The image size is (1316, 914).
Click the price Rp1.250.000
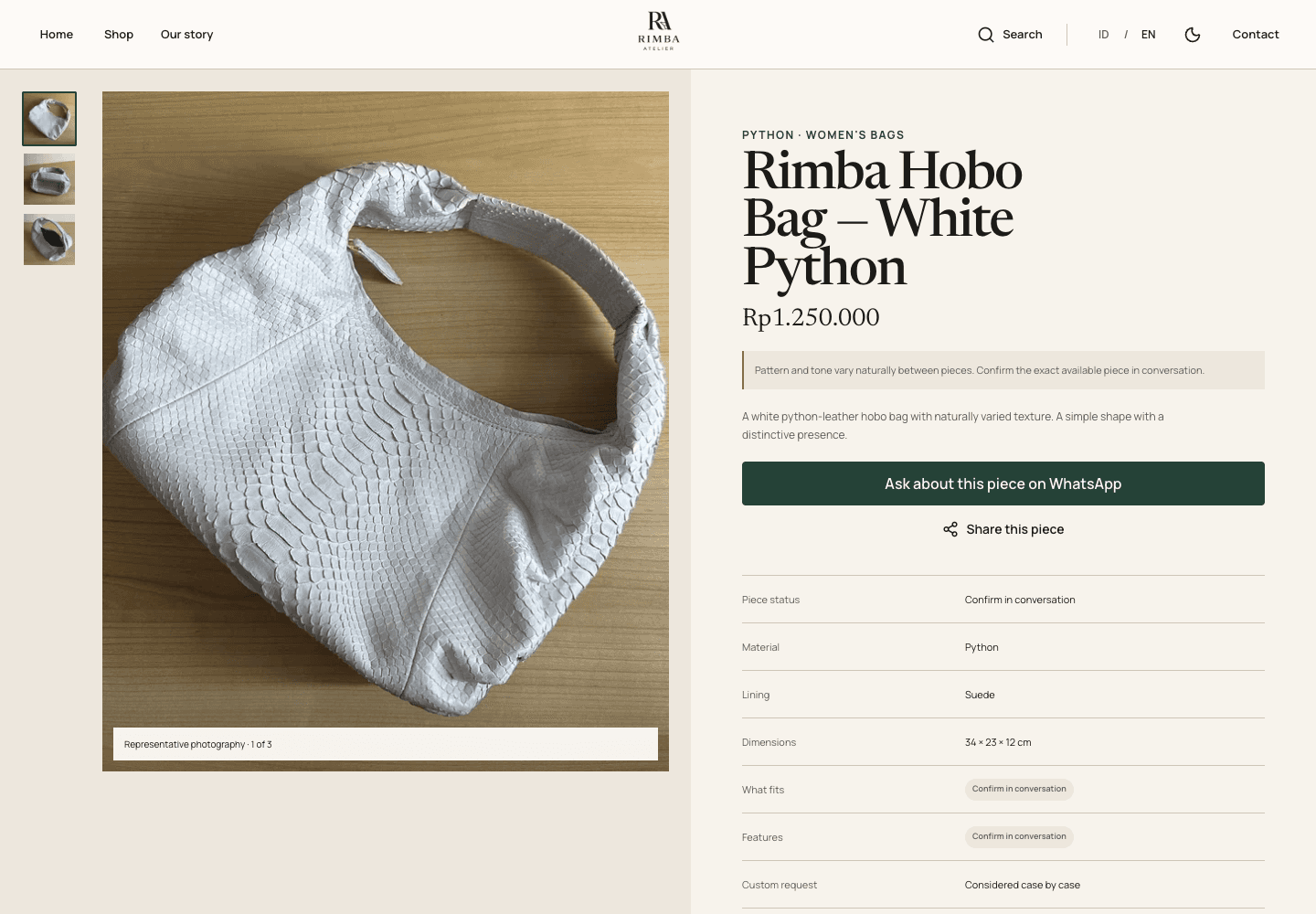click(811, 317)
